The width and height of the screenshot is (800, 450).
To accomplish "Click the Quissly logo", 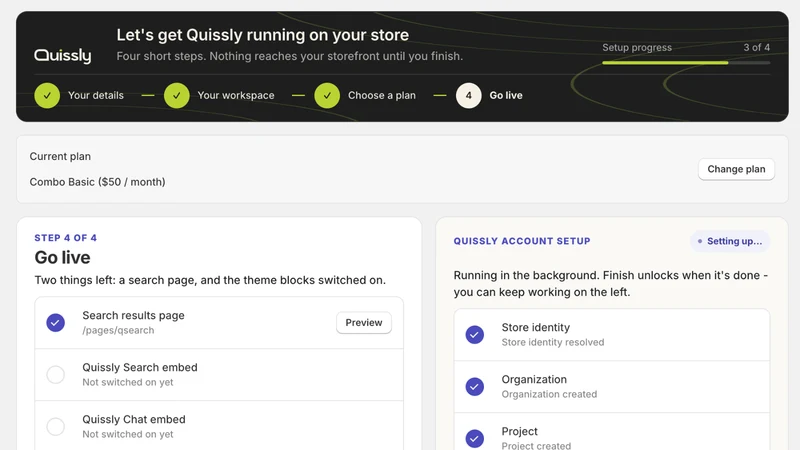I will [x=63, y=55].
